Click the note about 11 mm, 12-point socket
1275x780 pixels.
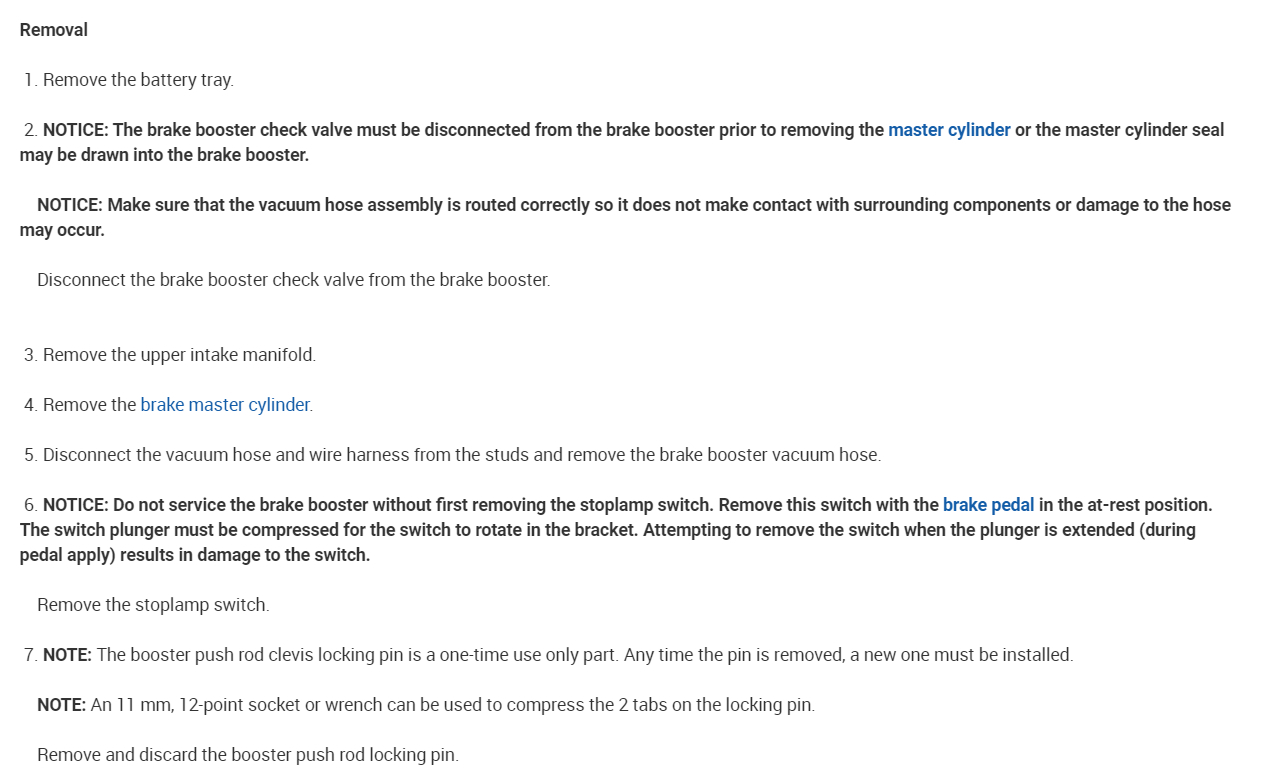click(452, 705)
